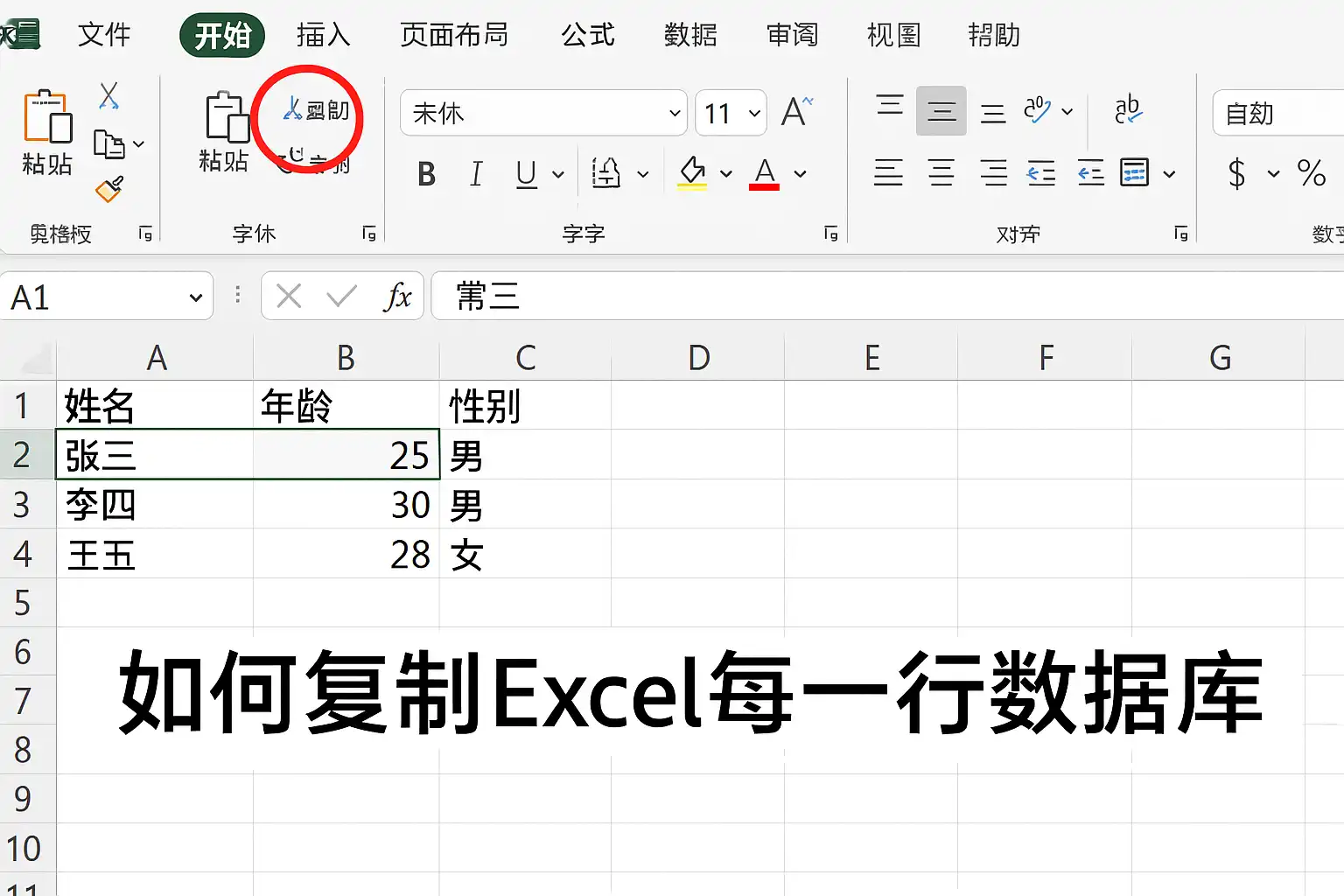This screenshot has height=896, width=1344.
Task: Switch to the 插入 ribbon tab
Action: (x=323, y=35)
